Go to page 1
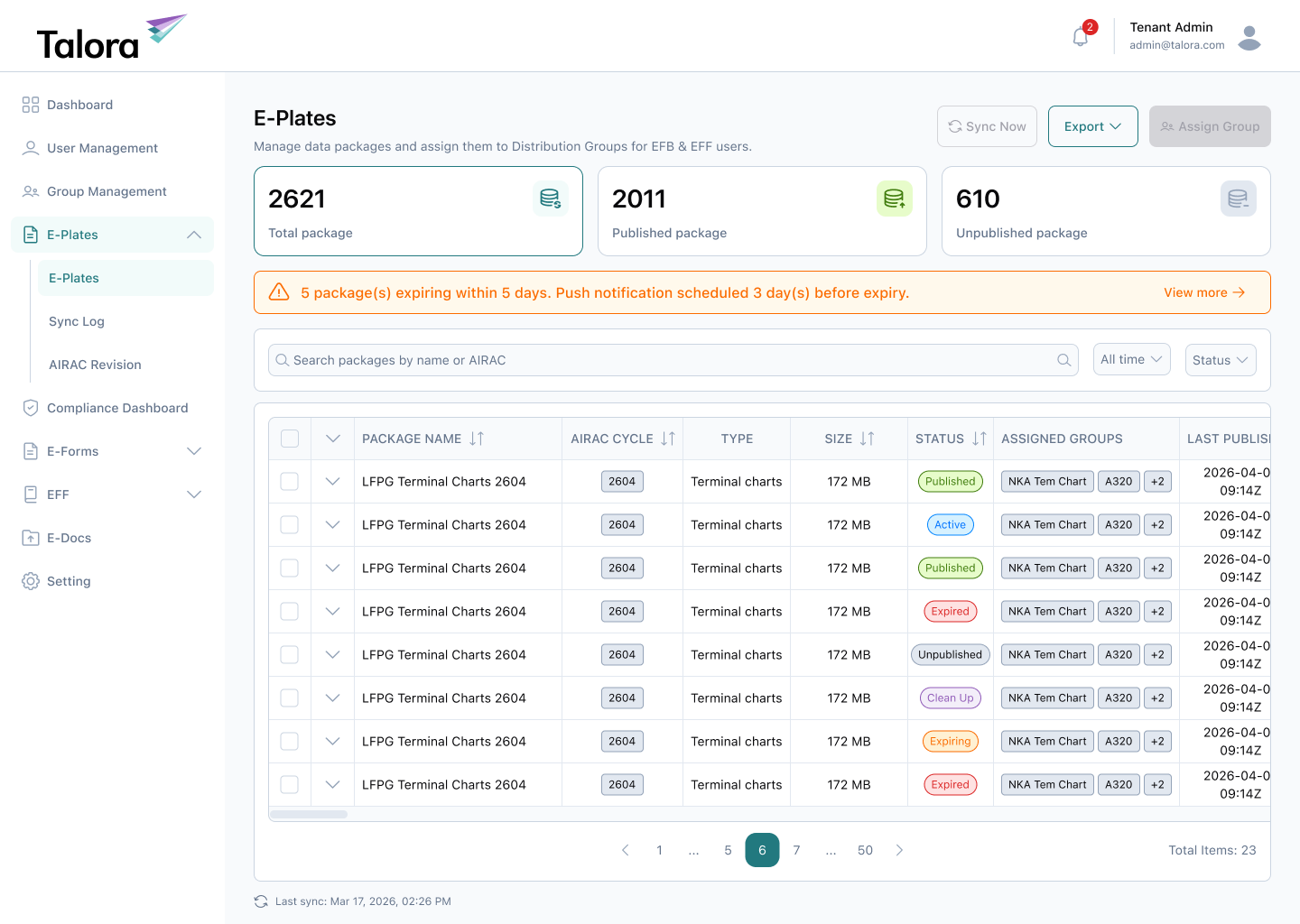The width and height of the screenshot is (1300, 924). coord(659,850)
